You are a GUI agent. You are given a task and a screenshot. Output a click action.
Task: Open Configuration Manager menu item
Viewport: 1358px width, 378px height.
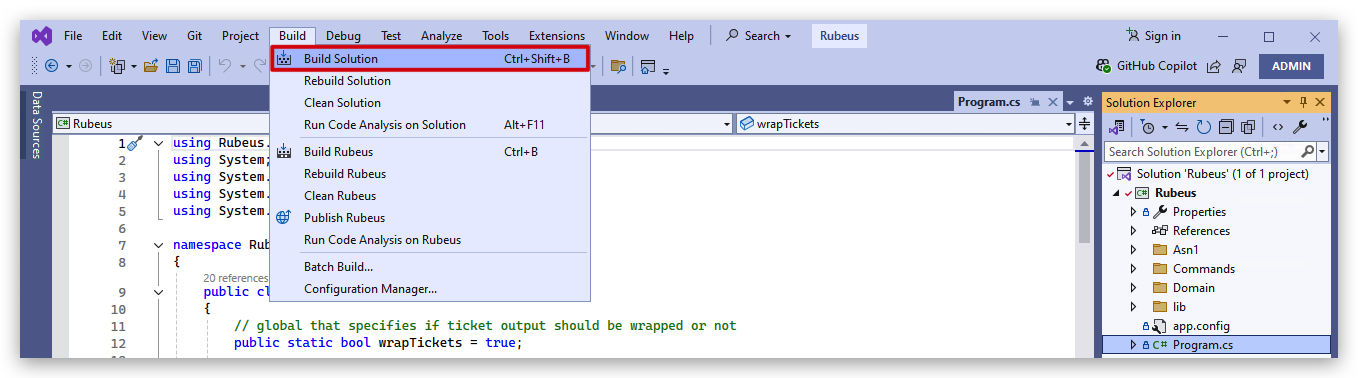point(430,289)
